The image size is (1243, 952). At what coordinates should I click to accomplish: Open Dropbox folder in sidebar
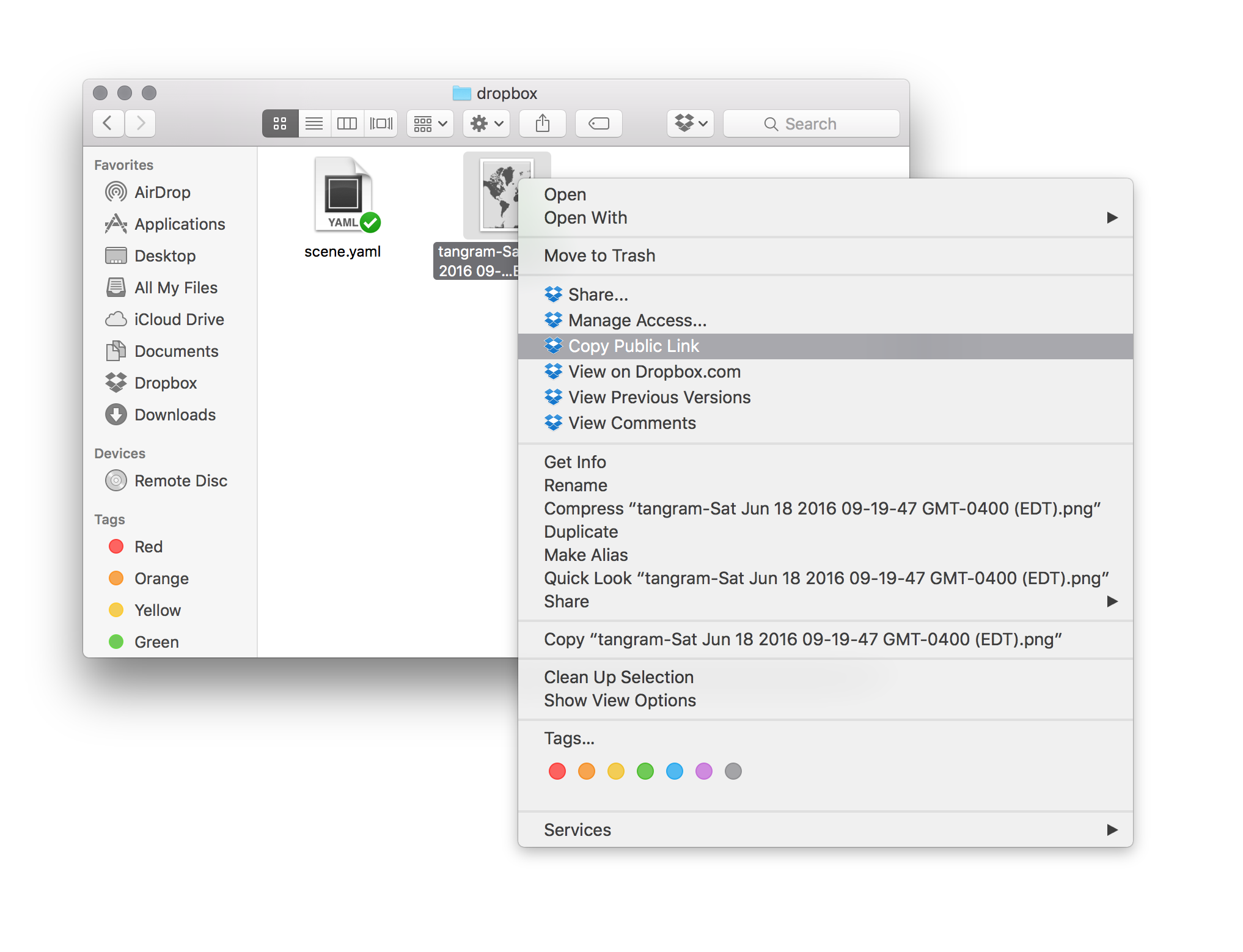coord(165,383)
